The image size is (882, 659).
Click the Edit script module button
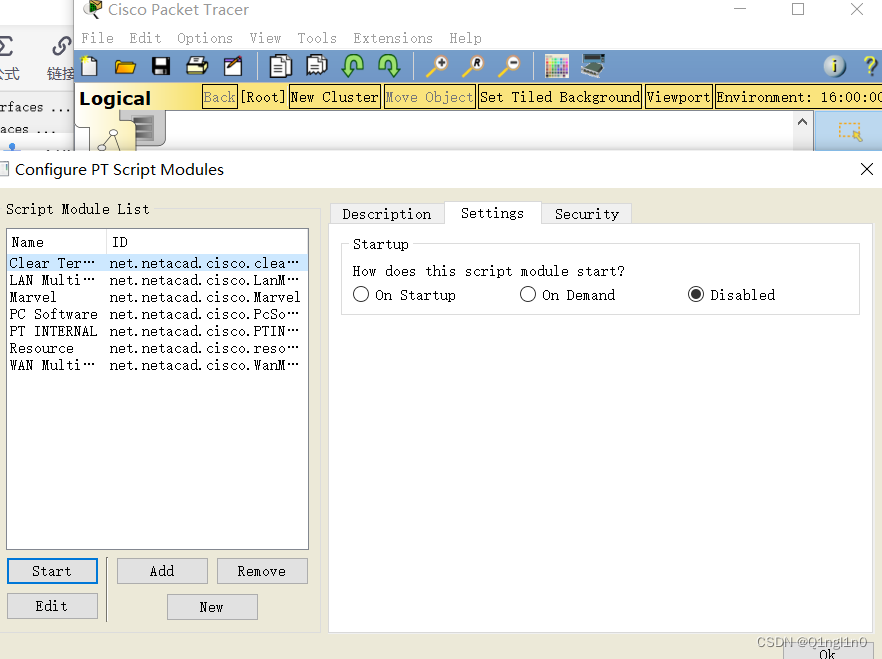52,606
